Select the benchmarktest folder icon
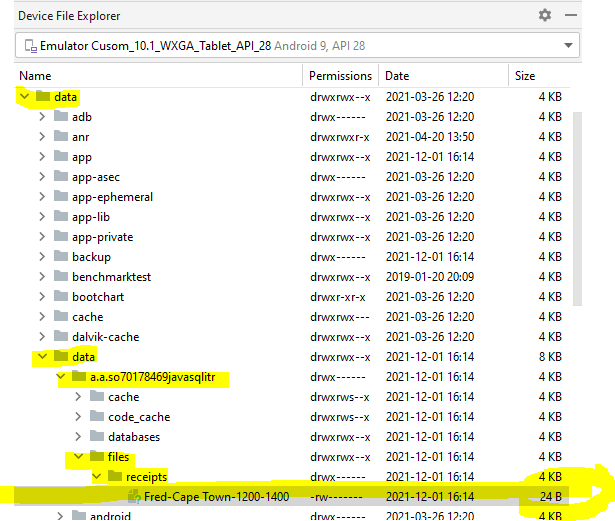 61,276
